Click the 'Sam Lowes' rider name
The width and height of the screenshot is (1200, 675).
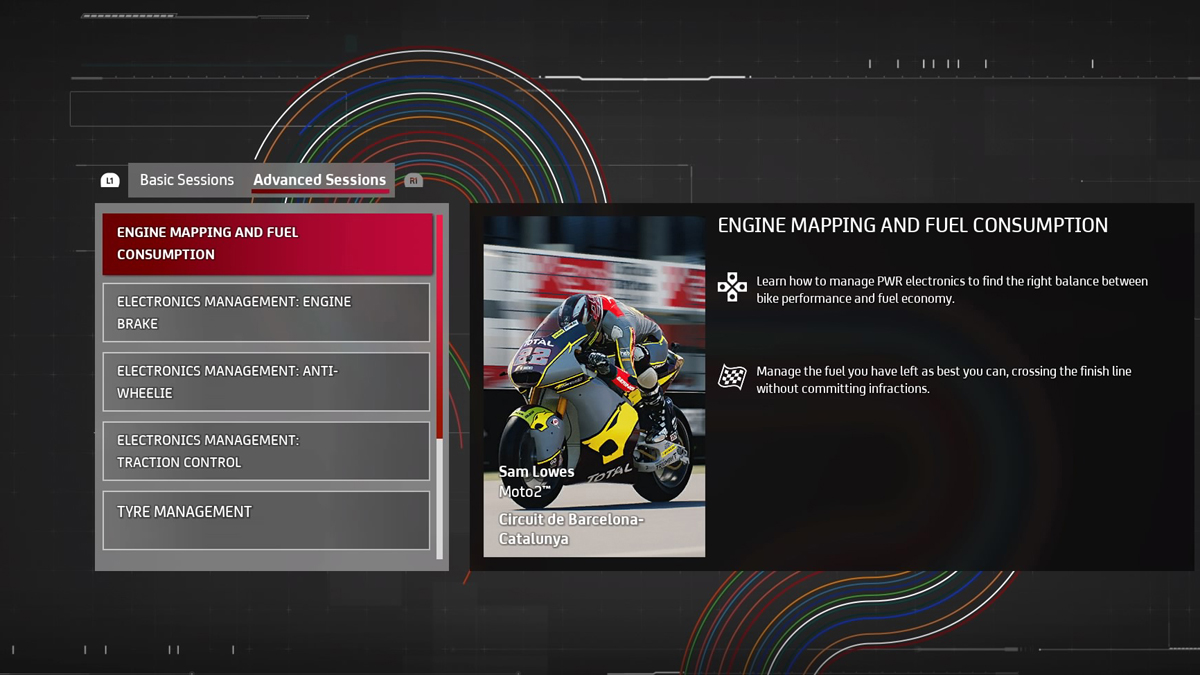coord(536,472)
